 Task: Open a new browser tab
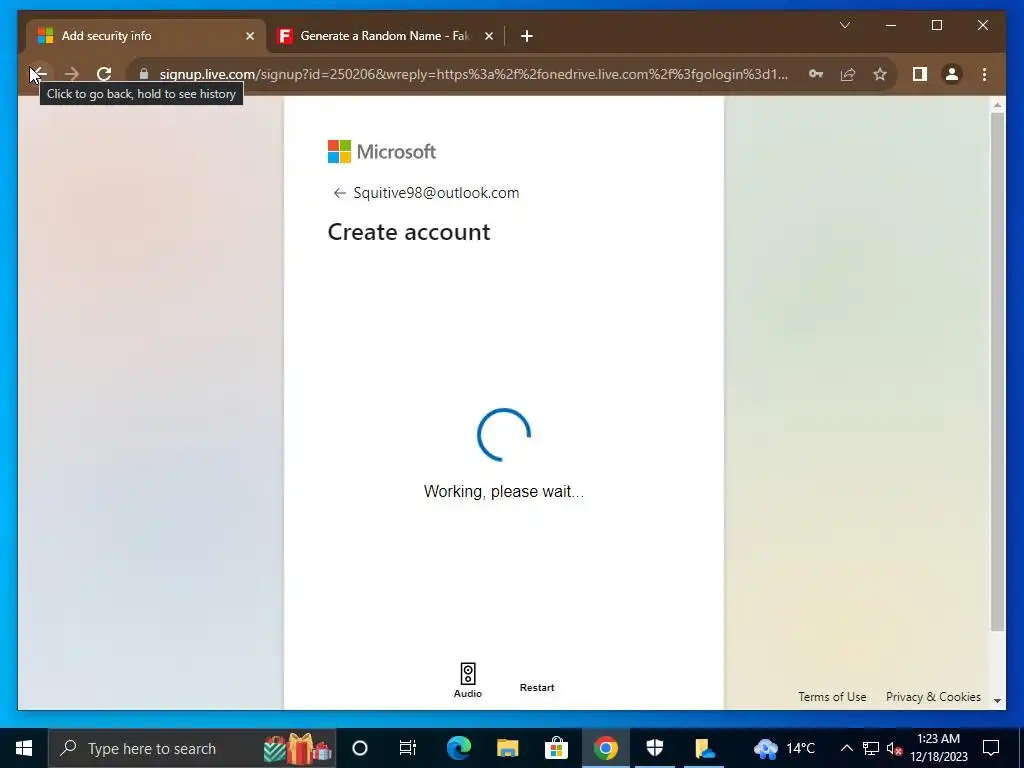pos(526,36)
